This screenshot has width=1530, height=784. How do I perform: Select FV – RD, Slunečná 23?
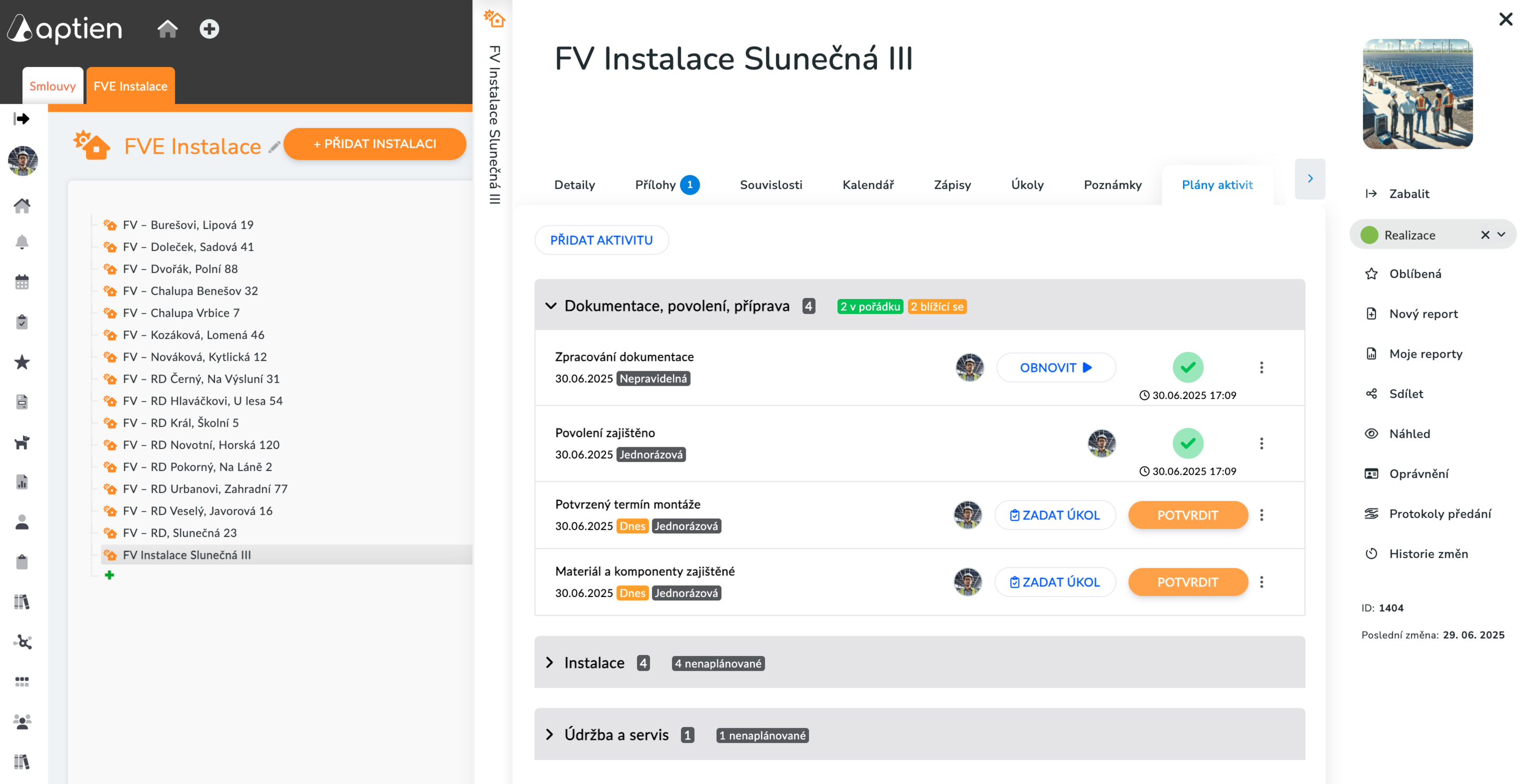180,533
